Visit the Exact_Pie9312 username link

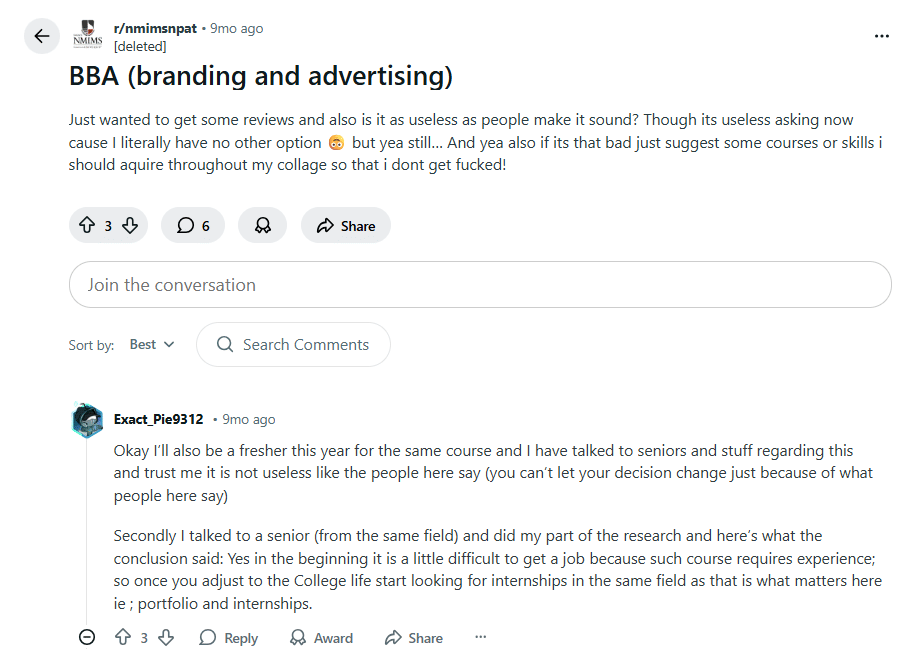pos(158,419)
